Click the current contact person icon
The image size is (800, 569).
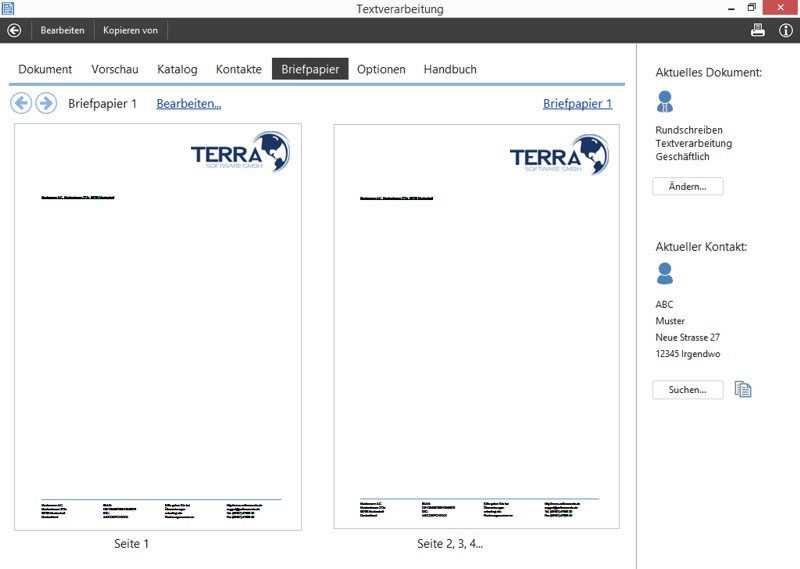pos(665,274)
